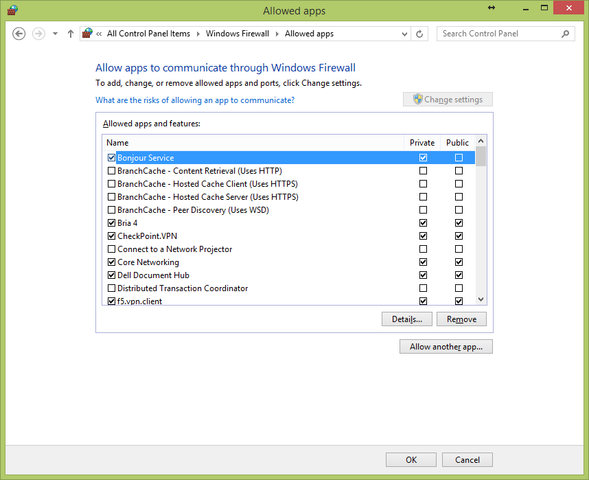Viewport: 589px width, 480px height.
Task: Enable Public checkbox for Bonjour Service
Action: [x=459, y=158]
